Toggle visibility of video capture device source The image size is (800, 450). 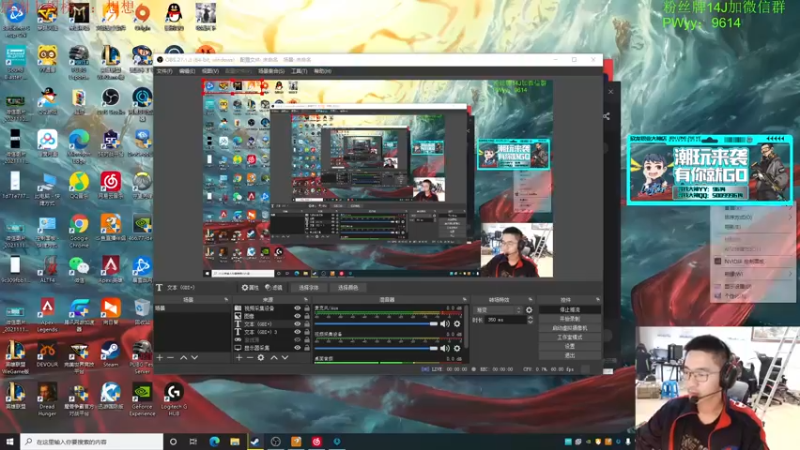[297, 309]
